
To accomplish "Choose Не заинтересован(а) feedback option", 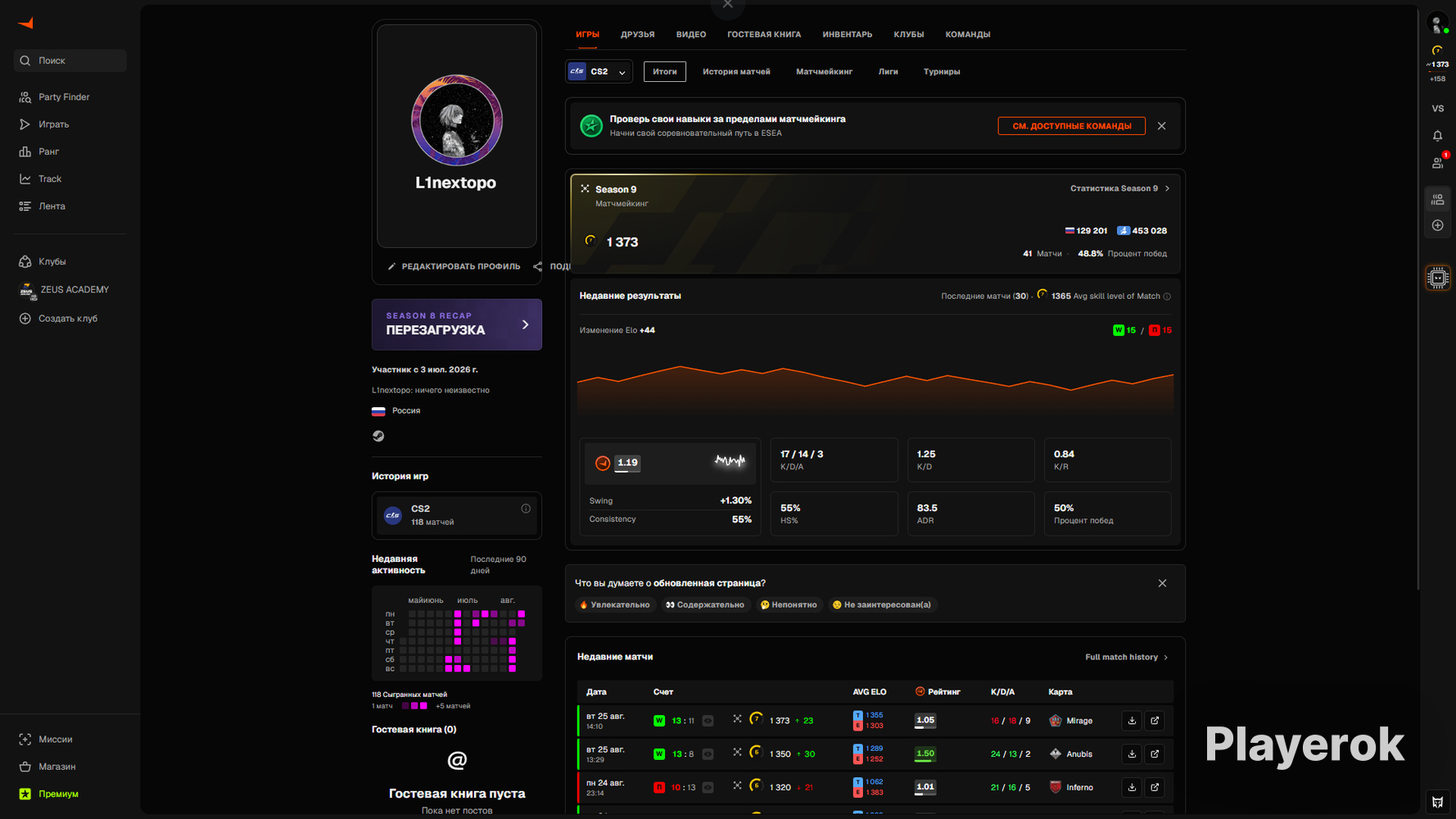I will [882, 605].
